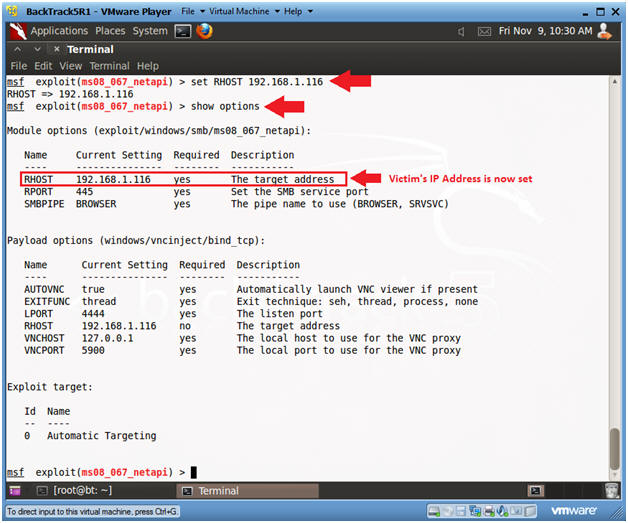Click 'Module options' header line
Image resolution: width=628 pixels, height=523 pixels.
(x=159, y=131)
